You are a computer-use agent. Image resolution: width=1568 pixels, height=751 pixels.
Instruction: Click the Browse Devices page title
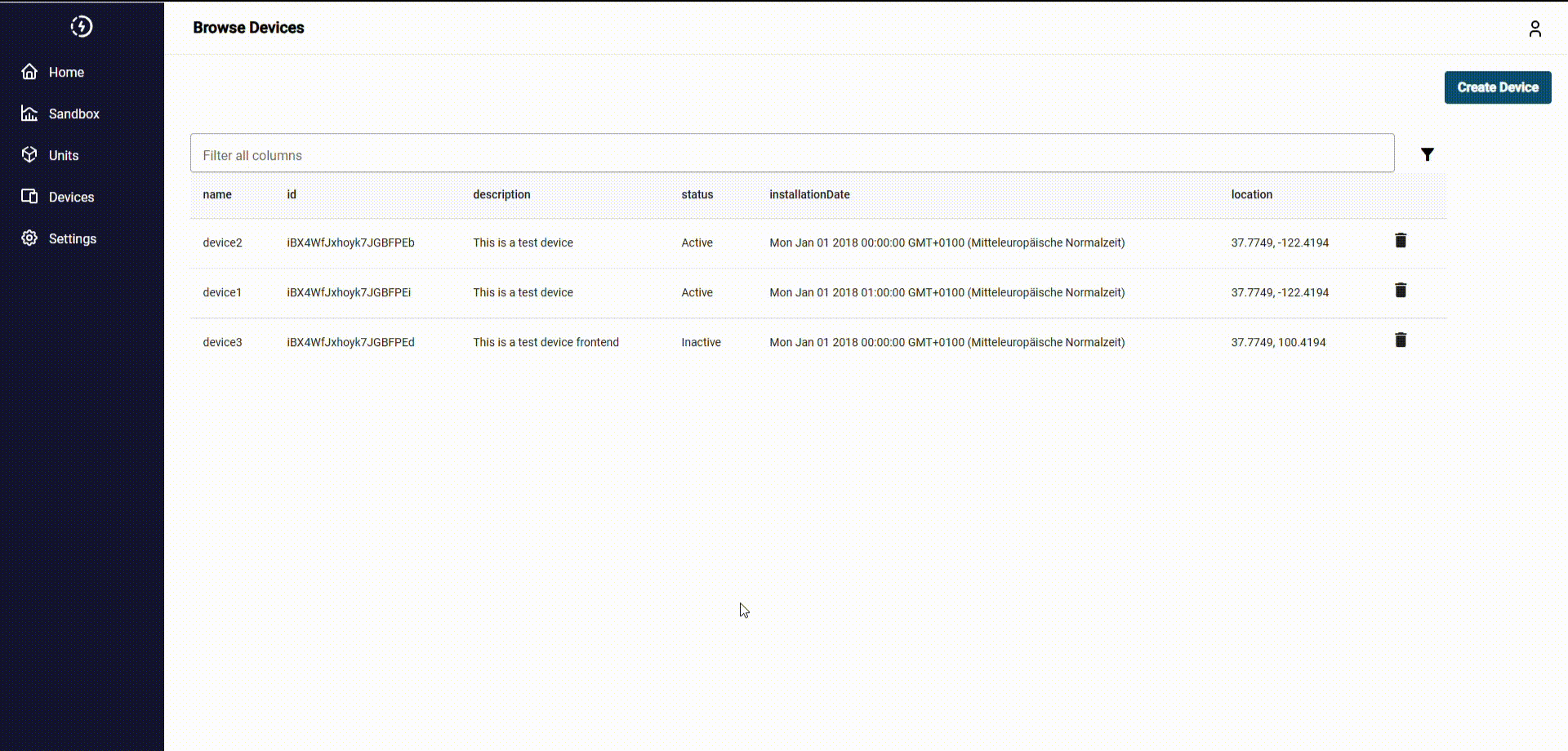coord(248,28)
